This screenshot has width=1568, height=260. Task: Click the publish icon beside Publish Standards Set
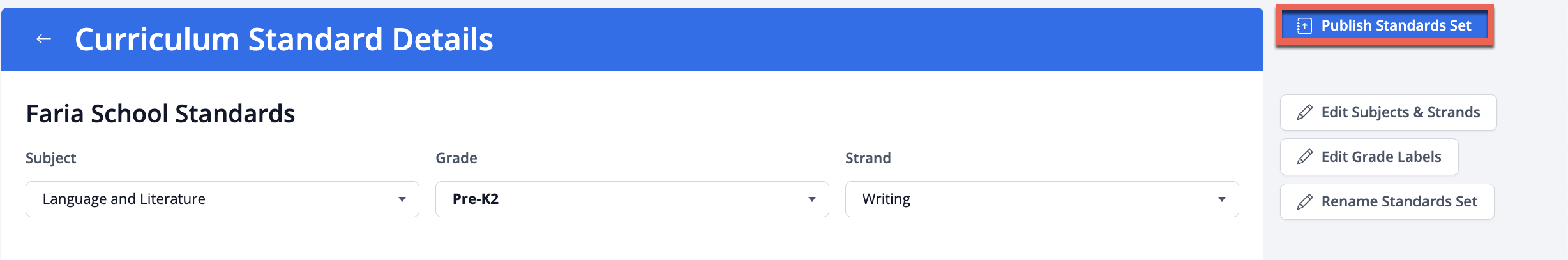click(1304, 26)
